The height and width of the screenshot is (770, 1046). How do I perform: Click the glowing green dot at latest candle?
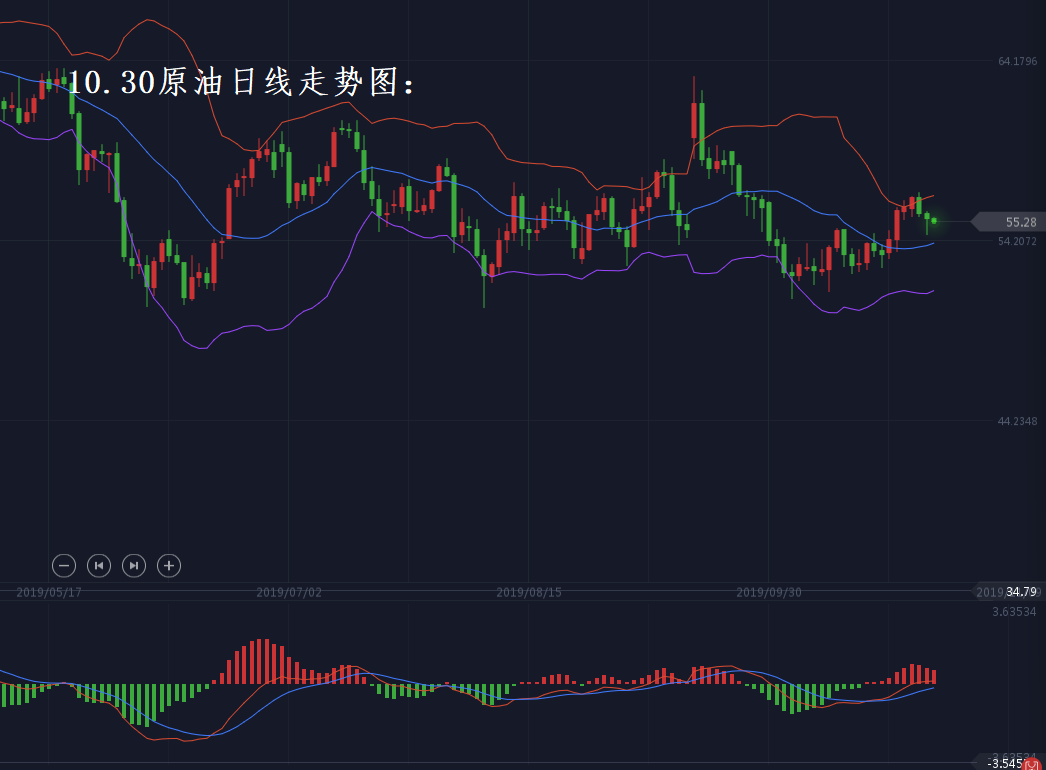click(934, 221)
